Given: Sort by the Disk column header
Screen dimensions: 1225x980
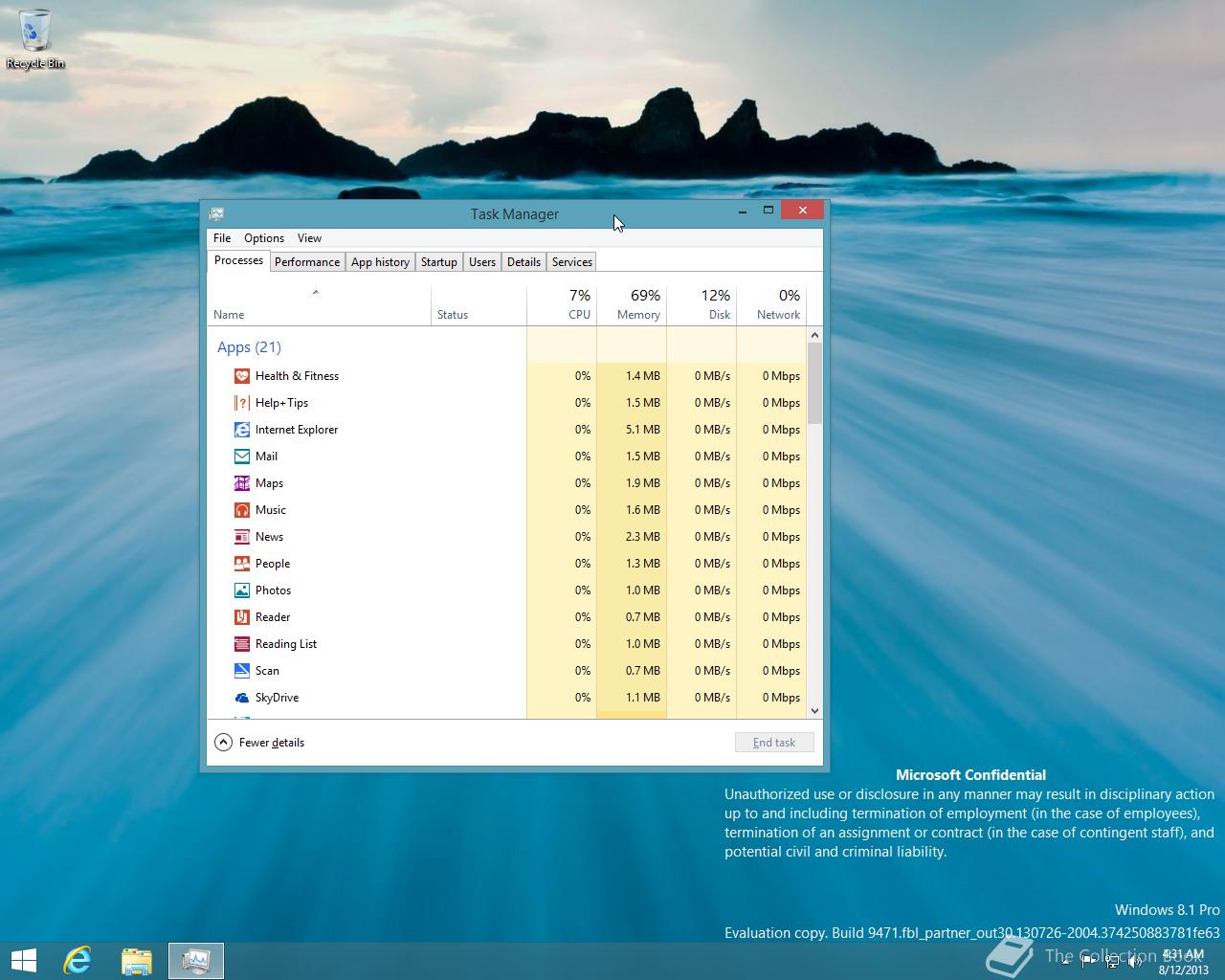Looking at the screenshot, I should click(x=702, y=305).
